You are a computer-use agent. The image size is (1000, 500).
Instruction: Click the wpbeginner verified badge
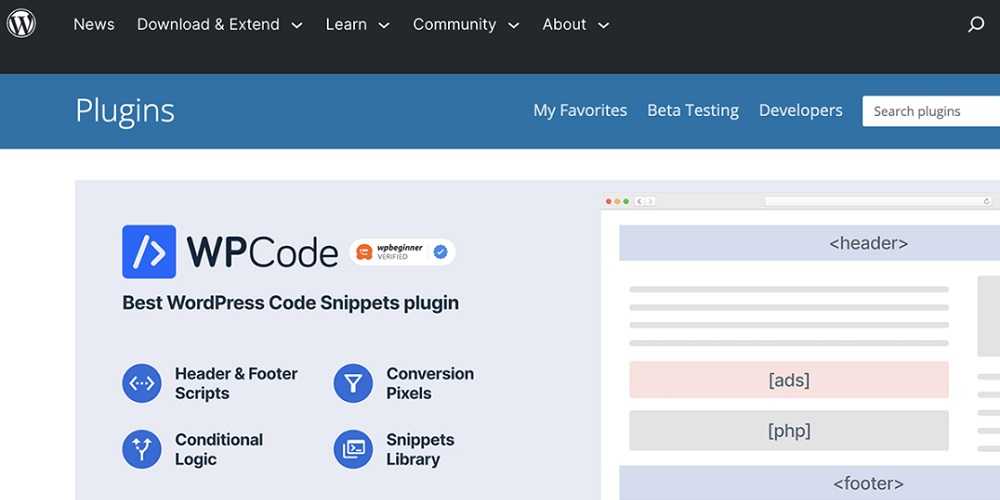pyautogui.click(x=402, y=252)
